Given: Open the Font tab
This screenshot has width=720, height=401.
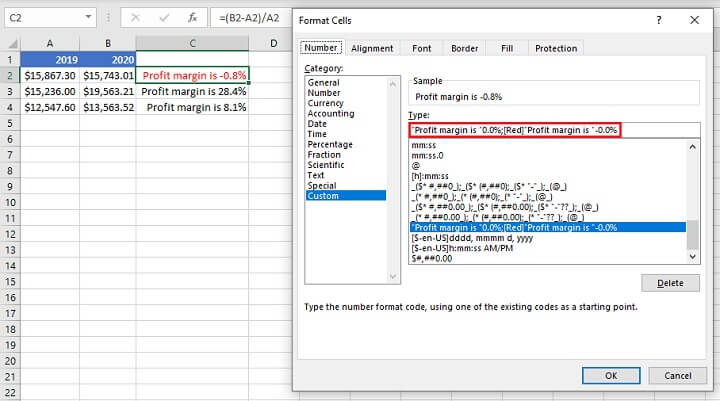Looking at the screenshot, I should [x=421, y=48].
